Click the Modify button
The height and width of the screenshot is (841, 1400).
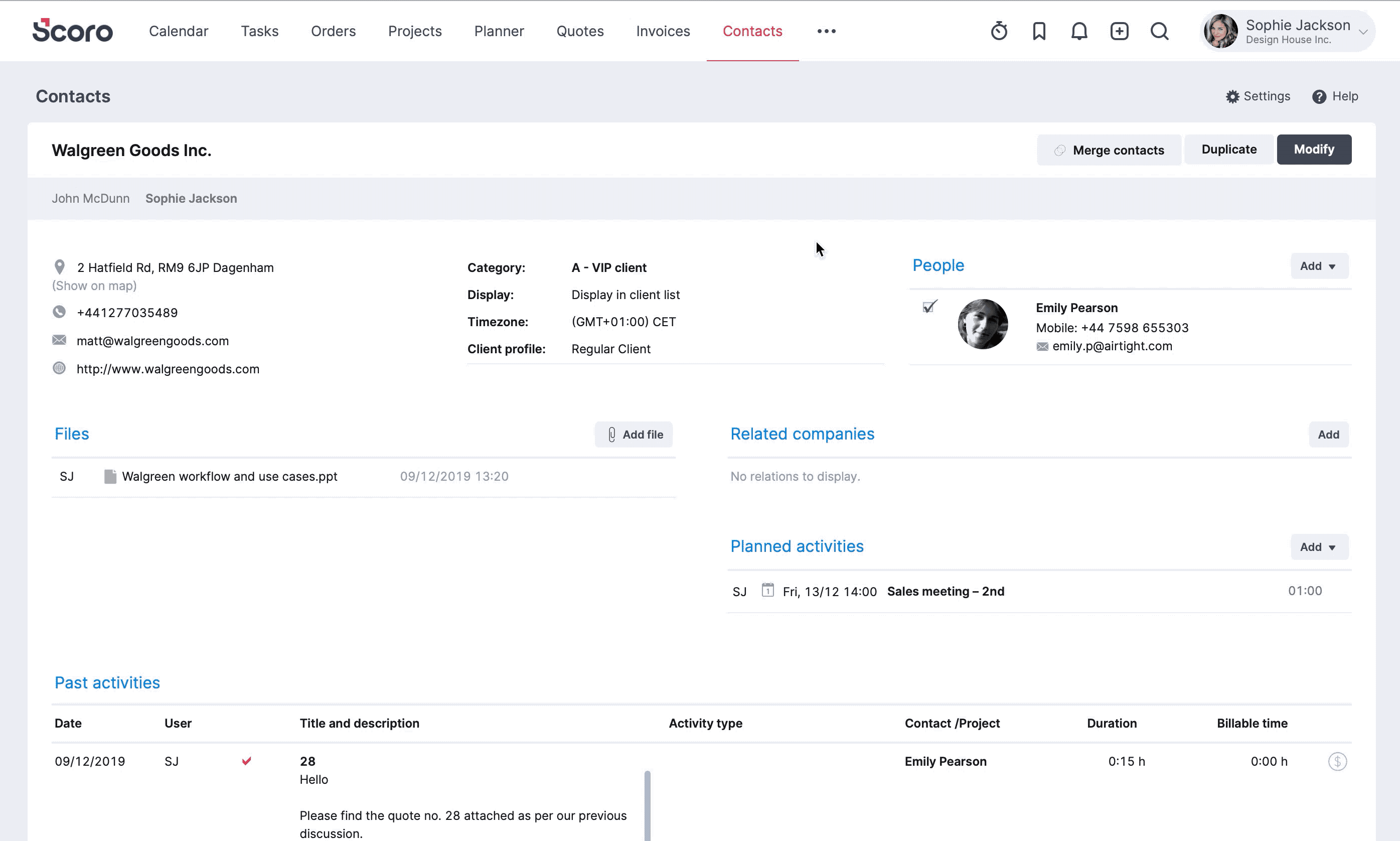click(1314, 150)
